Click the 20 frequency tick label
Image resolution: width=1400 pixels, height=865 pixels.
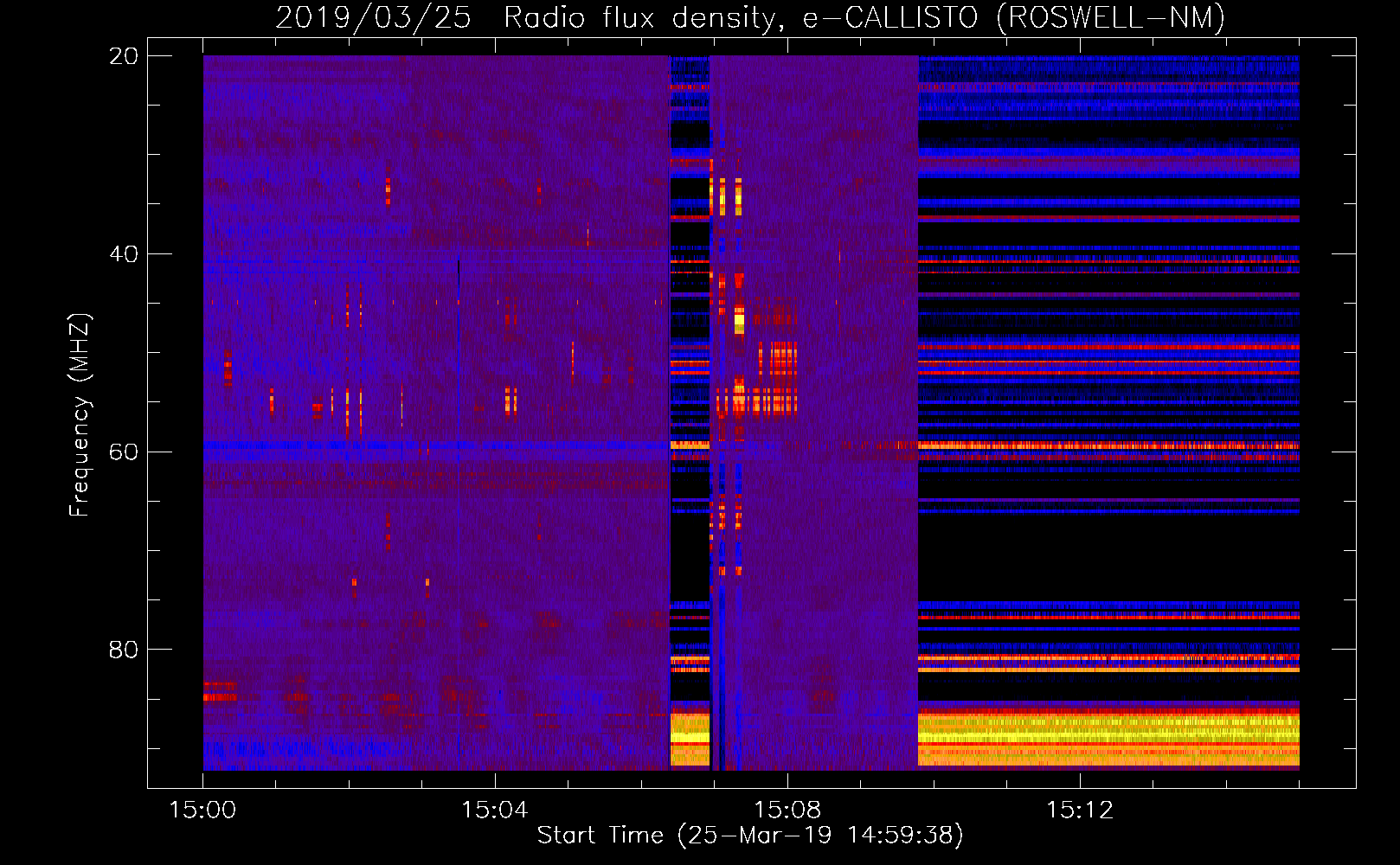coord(124,56)
